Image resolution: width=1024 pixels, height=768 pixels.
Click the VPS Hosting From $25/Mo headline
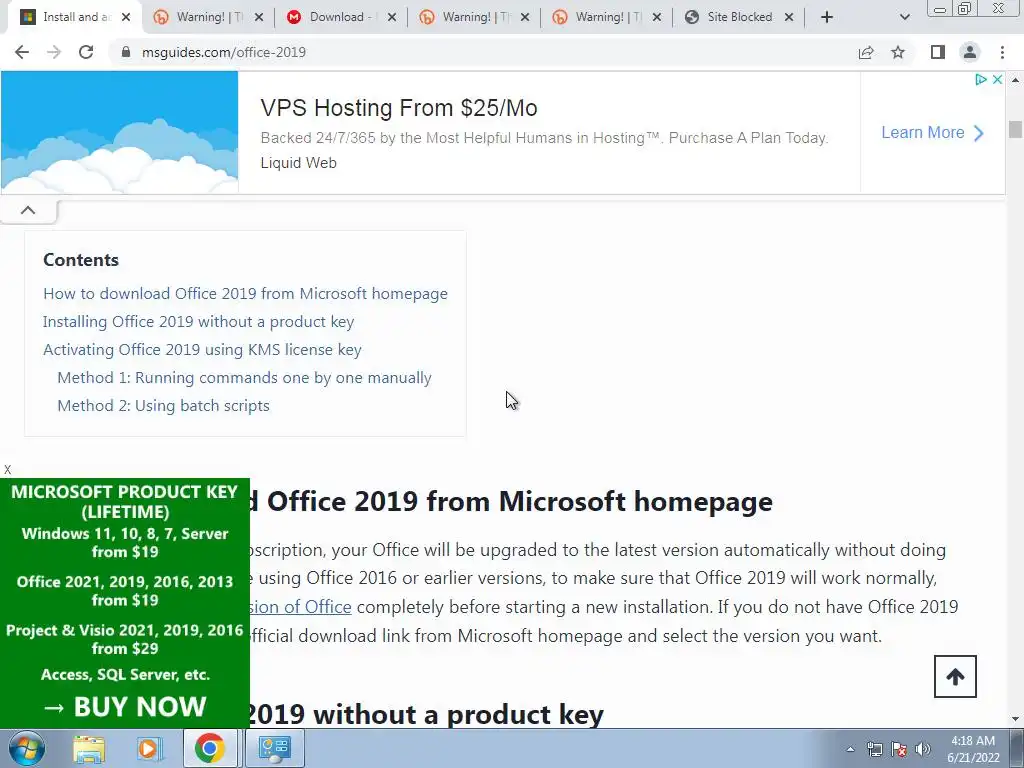398,108
